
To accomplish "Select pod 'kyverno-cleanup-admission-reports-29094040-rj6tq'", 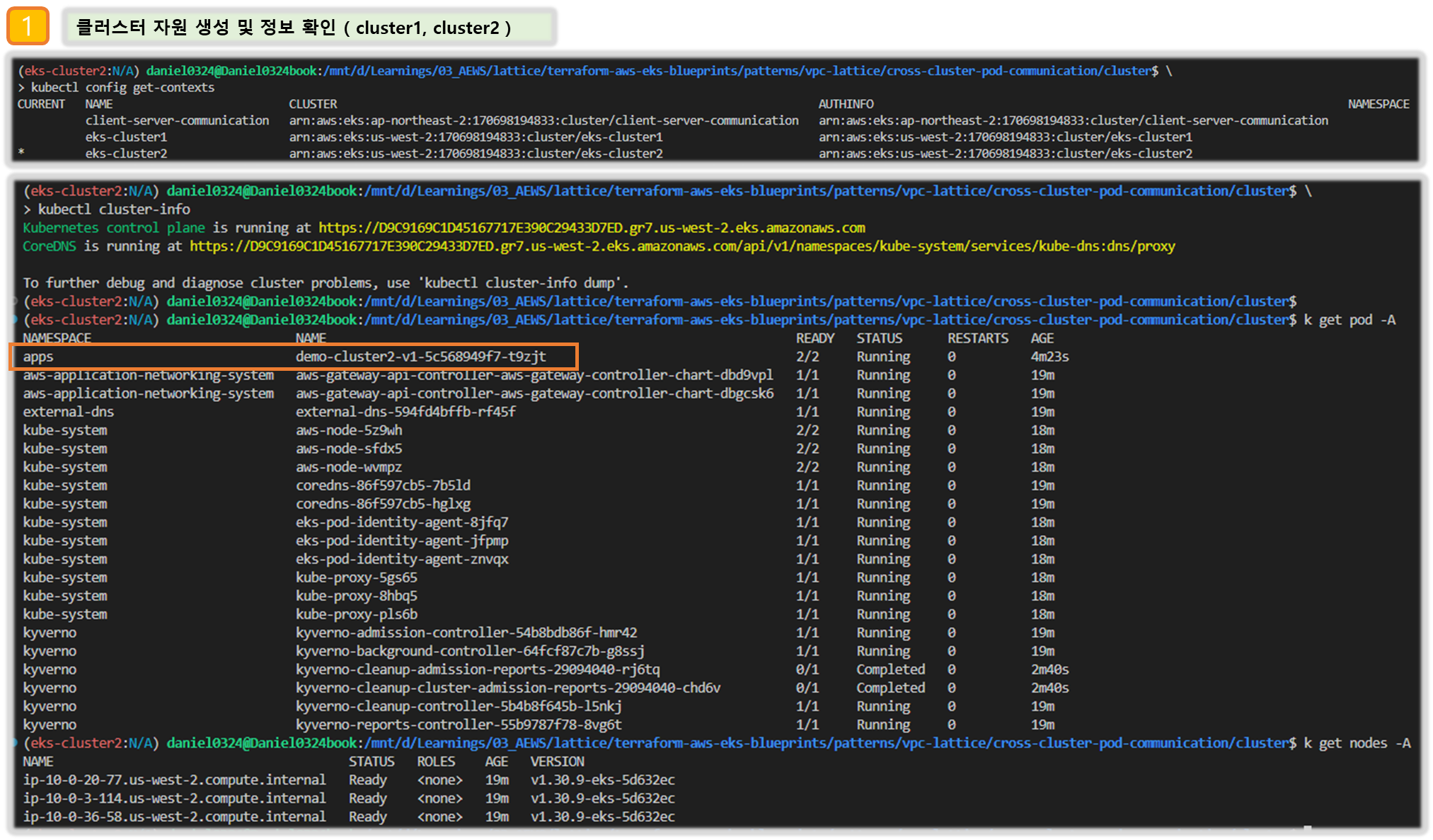I will (x=478, y=669).
